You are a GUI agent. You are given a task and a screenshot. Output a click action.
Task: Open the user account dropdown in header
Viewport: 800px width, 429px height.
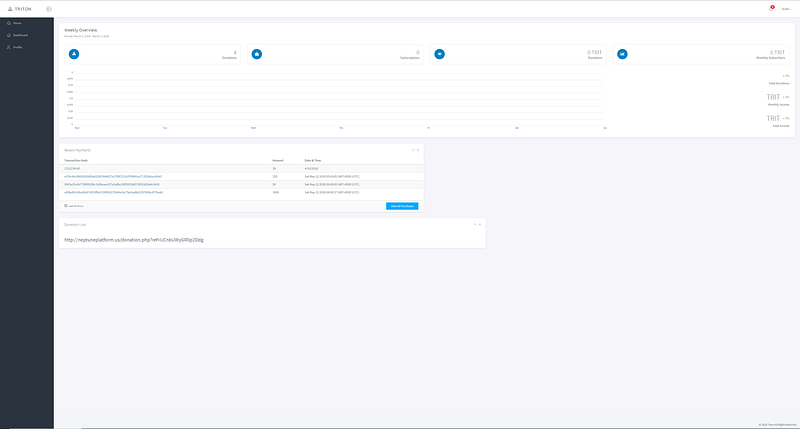pyautogui.click(x=787, y=9)
